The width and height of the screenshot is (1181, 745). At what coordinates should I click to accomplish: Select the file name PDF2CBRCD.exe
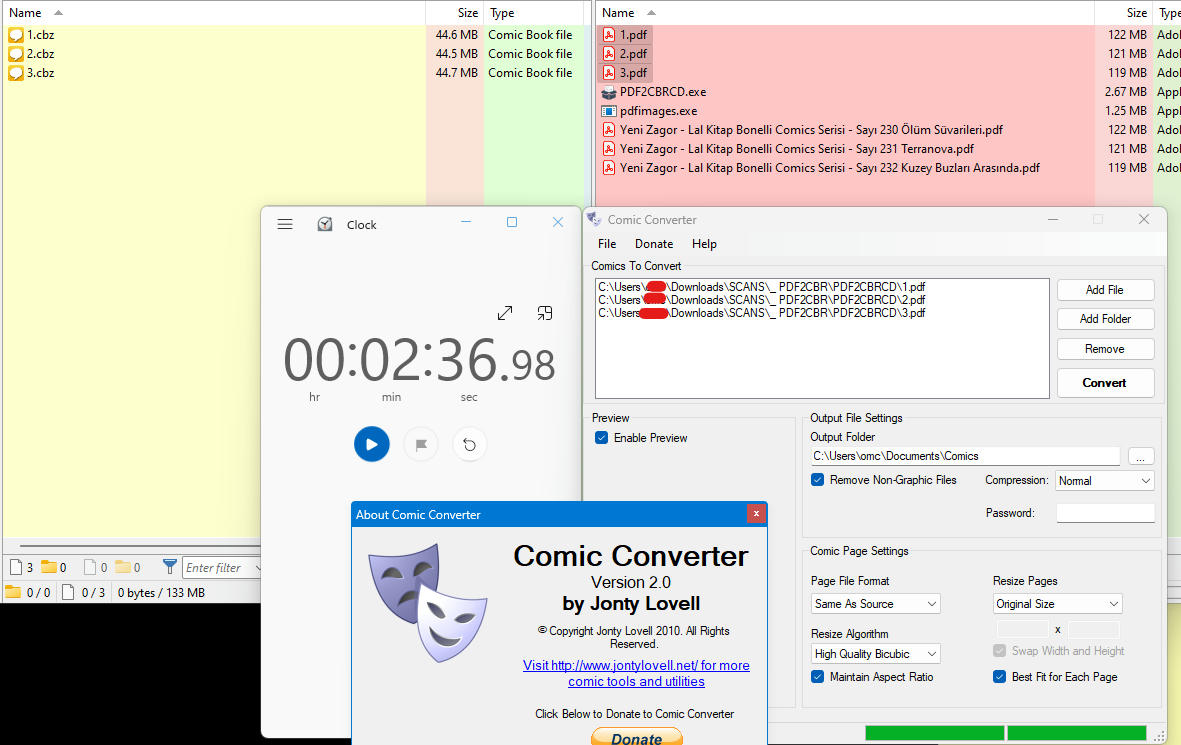663,92
